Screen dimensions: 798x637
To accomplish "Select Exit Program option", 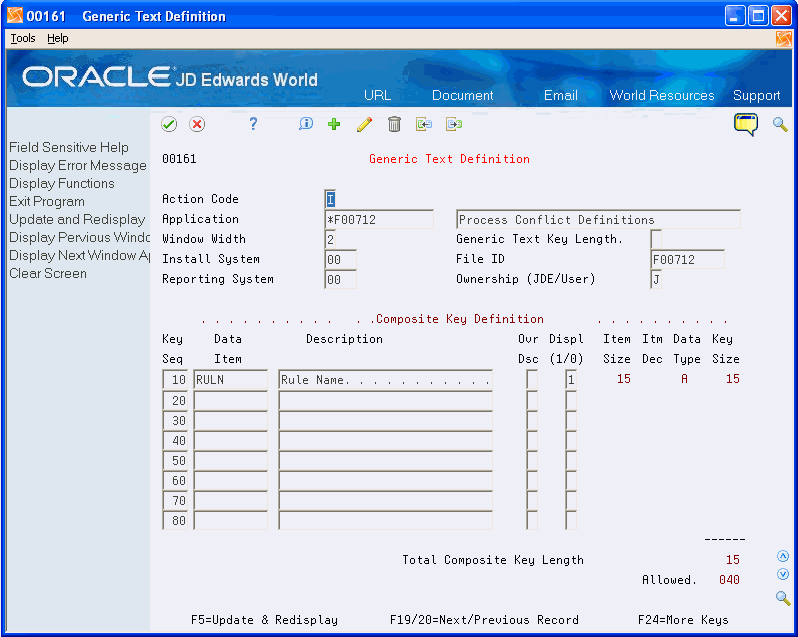I will click(x=47, y=201).
